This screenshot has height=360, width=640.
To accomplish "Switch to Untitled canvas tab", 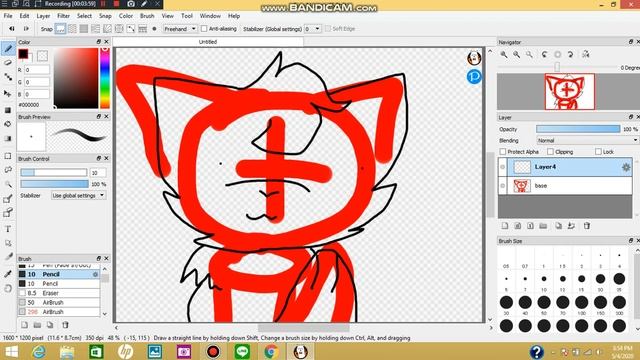I will (208, 42).
